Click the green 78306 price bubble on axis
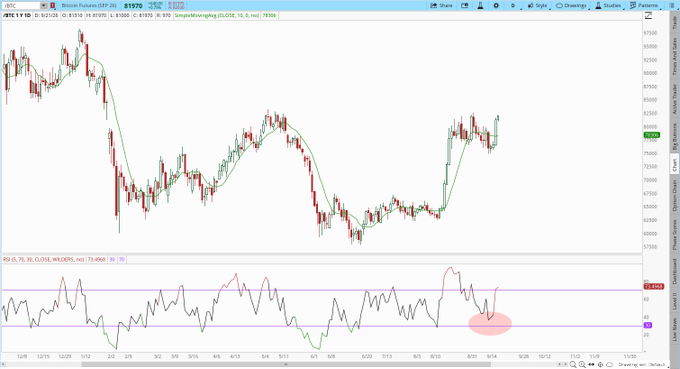The width and height of the screenshot is (680, 369). 651,135
